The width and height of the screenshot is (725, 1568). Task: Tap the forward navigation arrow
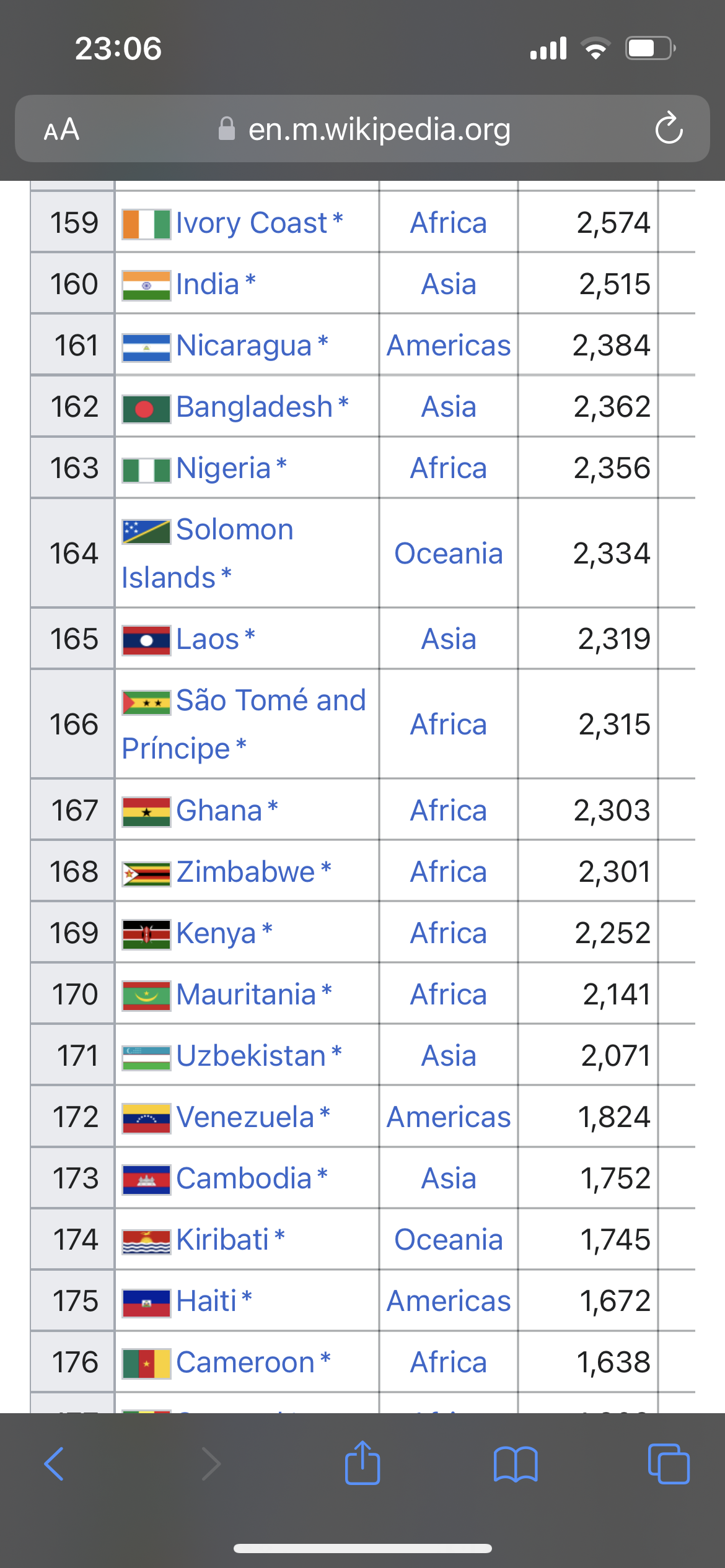click(211, 1464)
